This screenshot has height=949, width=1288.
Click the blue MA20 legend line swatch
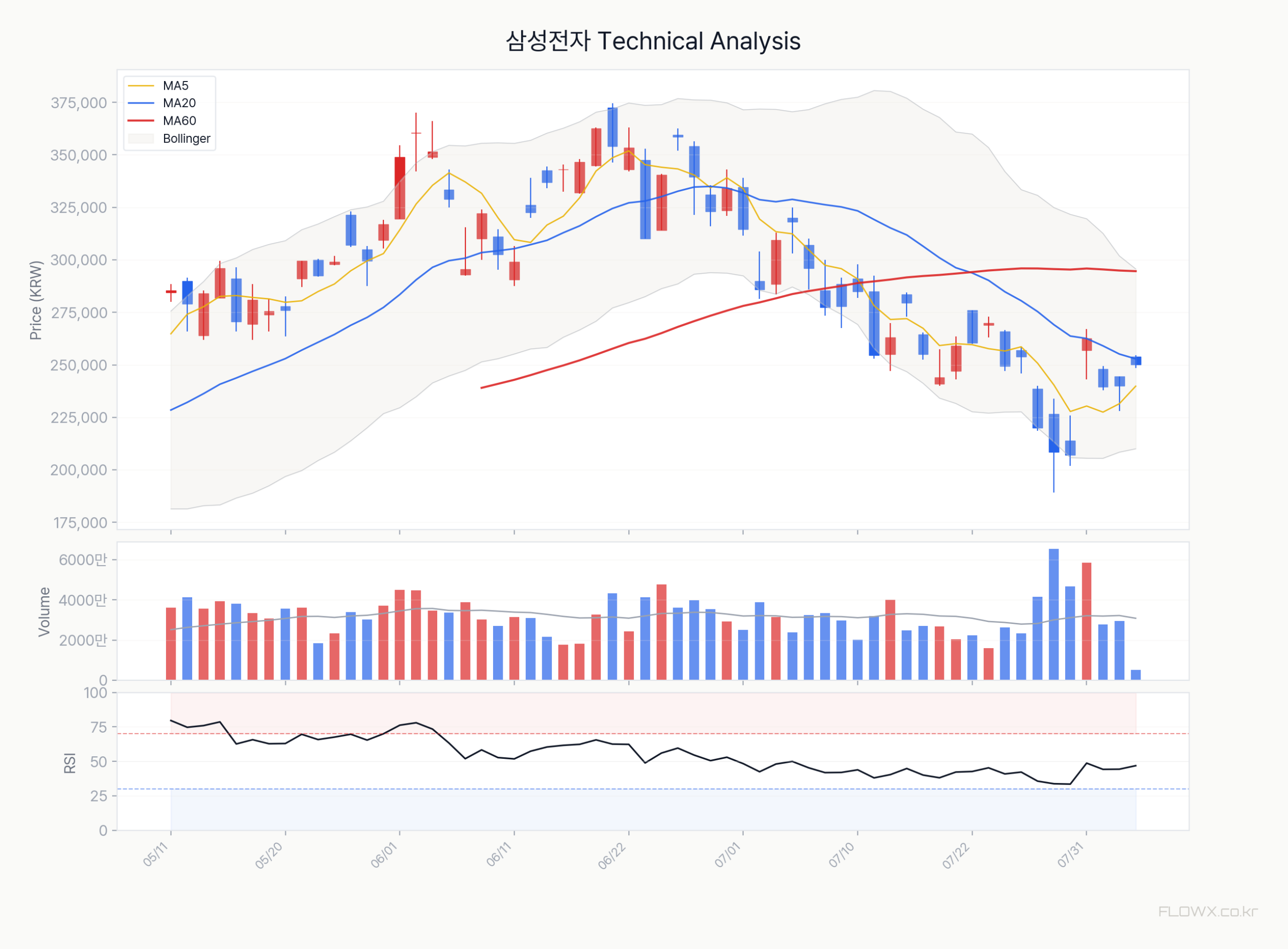pos(141,103)
